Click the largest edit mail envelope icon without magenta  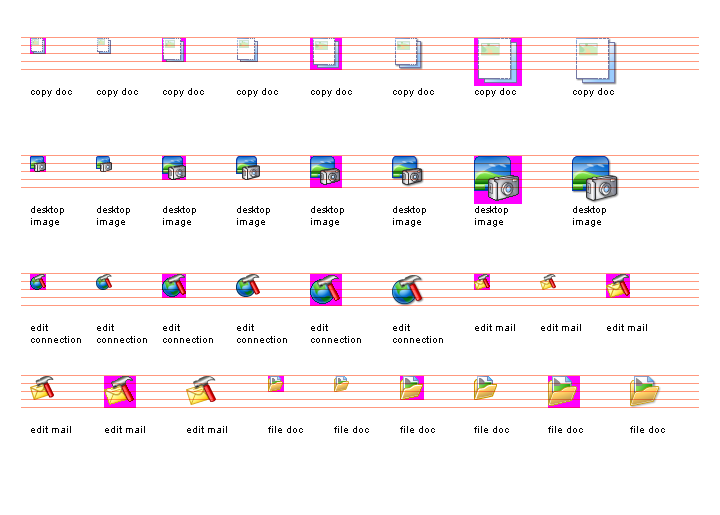(x=201, y=391)
